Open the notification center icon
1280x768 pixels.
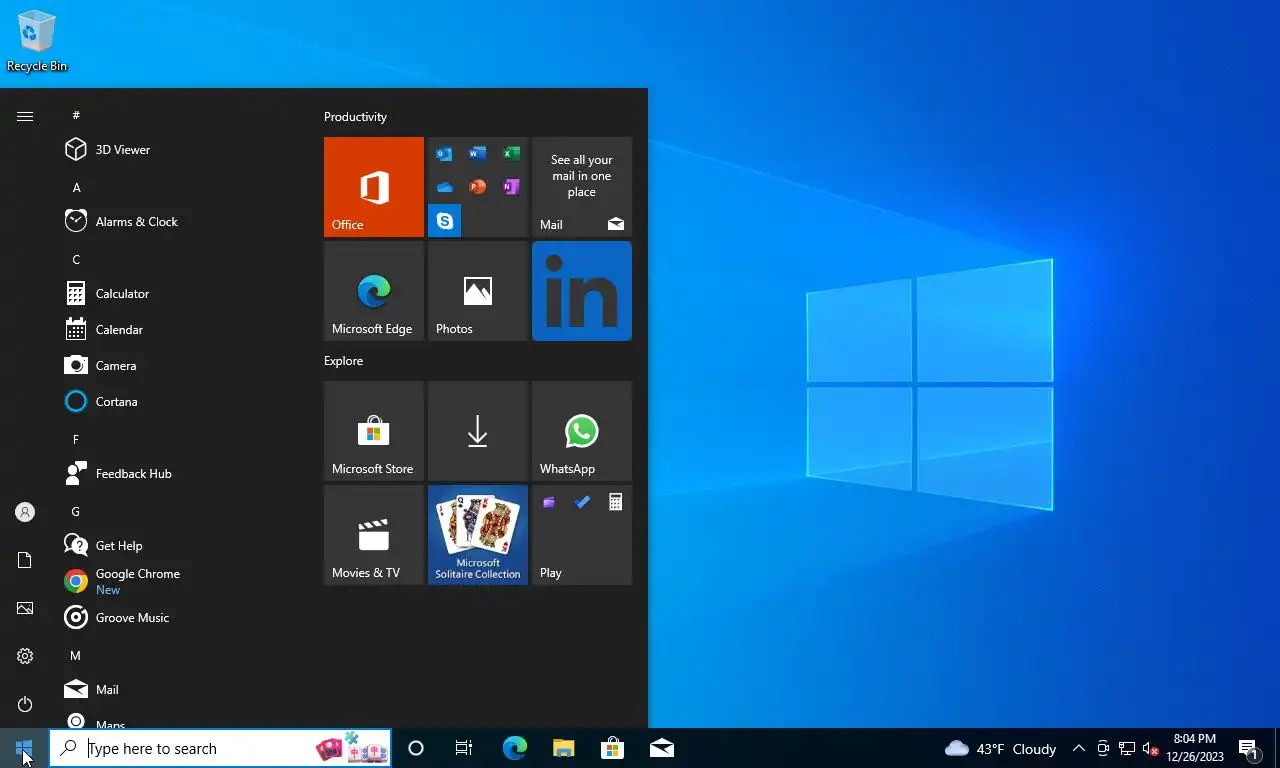pos(1249,748)
